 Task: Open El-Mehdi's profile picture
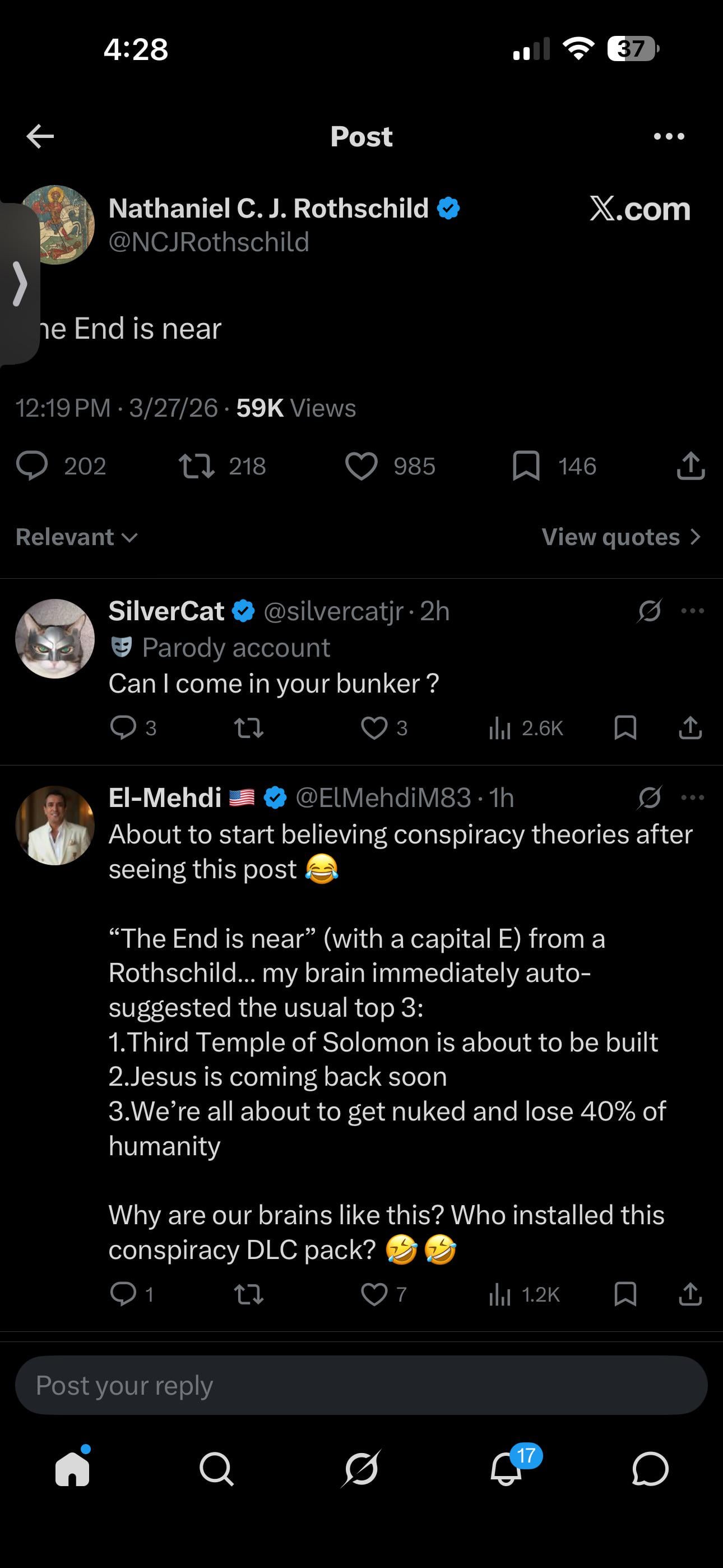tap(55, 825)
